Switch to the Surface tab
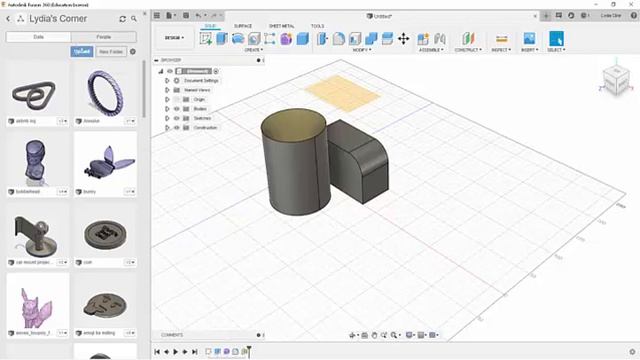 [243, 26]
